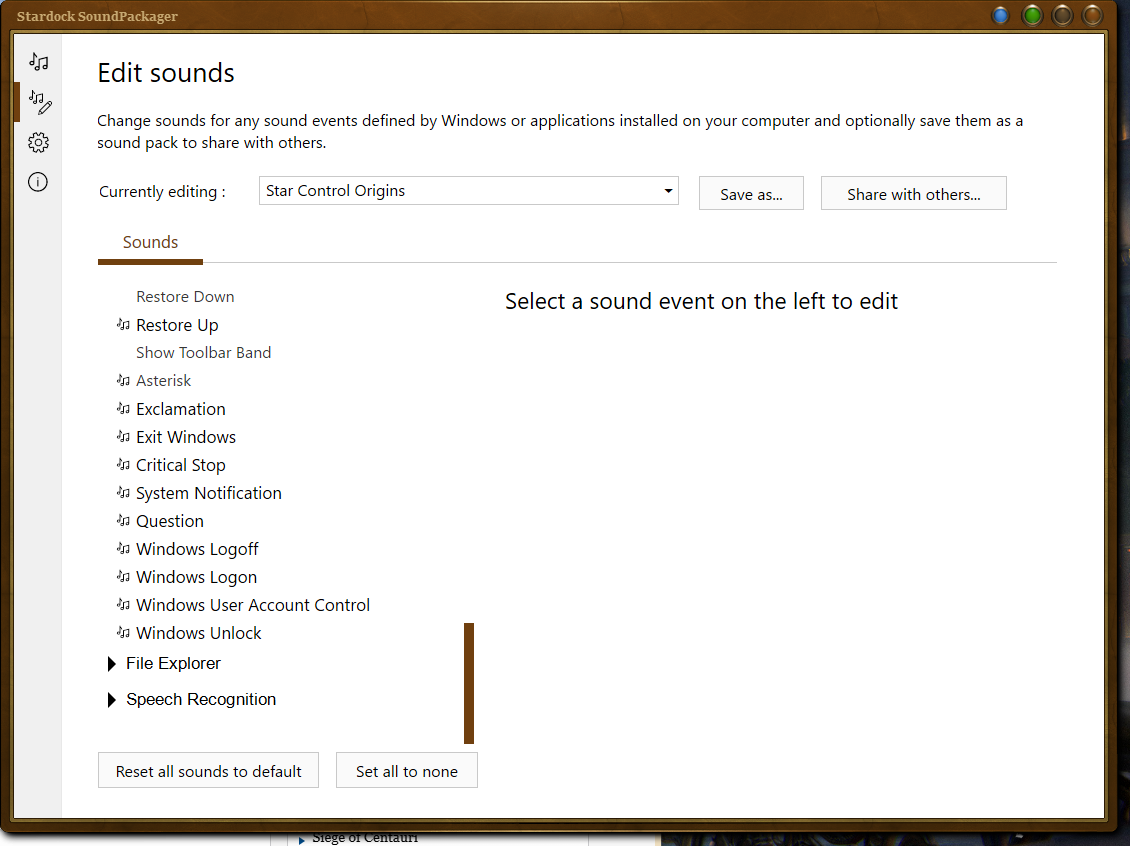The image size is (1130, 846).
Task: Click the music icon beside Windows Logon
Action: point(123,577)
